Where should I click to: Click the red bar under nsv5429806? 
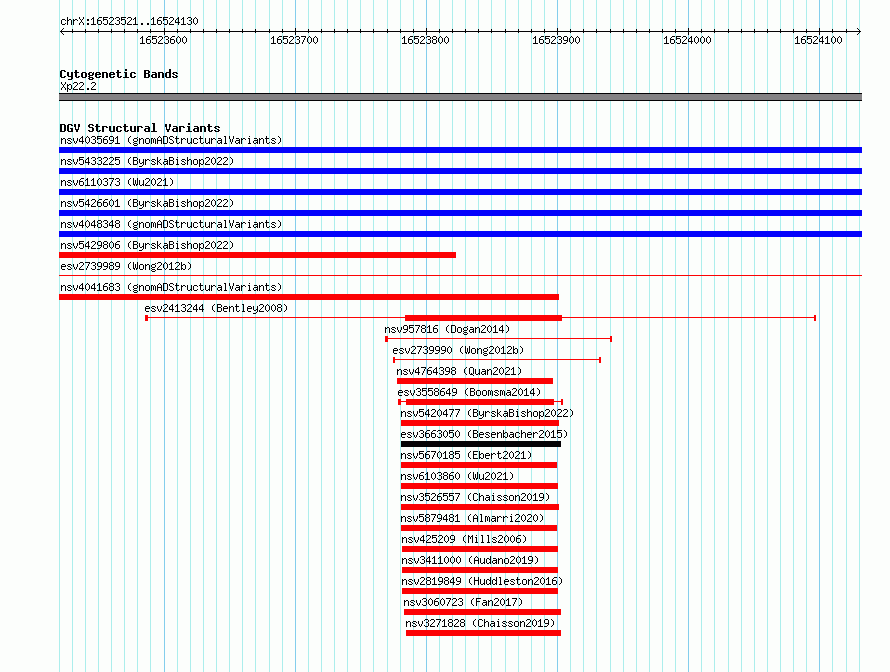257,255
